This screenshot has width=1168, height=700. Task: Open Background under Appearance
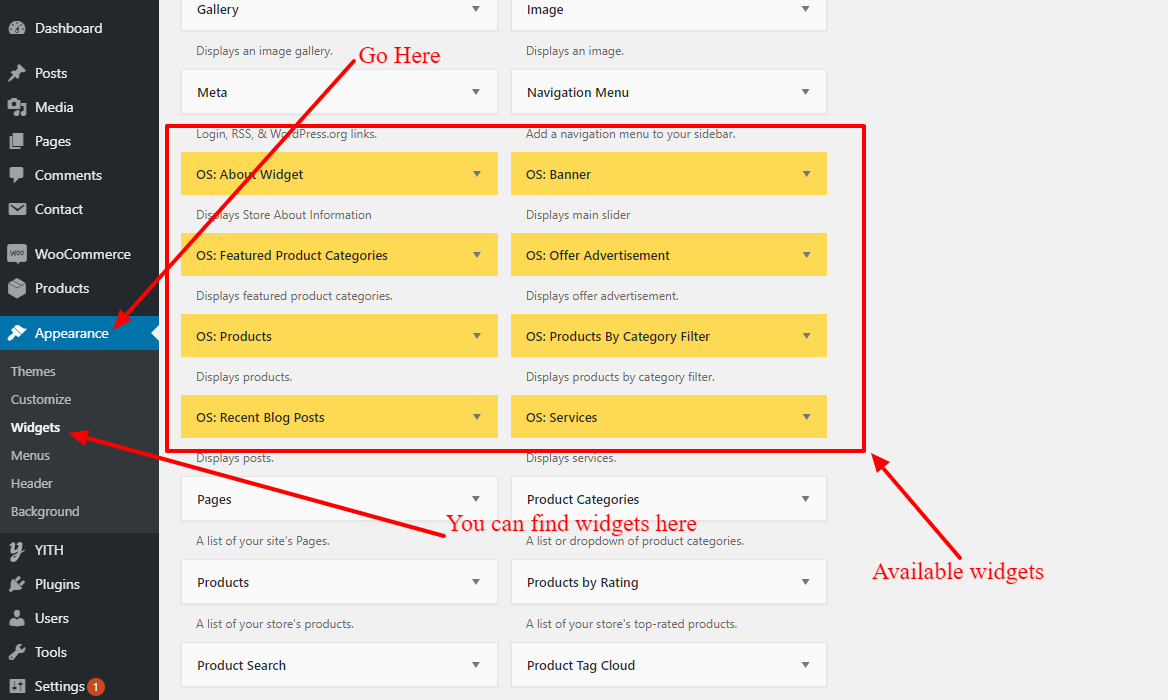tap(45, 512)
